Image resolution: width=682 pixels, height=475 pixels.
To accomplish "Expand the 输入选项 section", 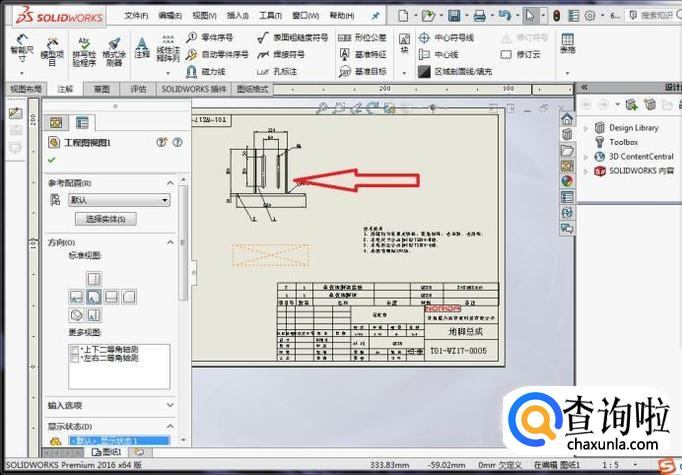I will tap(169, 405).
